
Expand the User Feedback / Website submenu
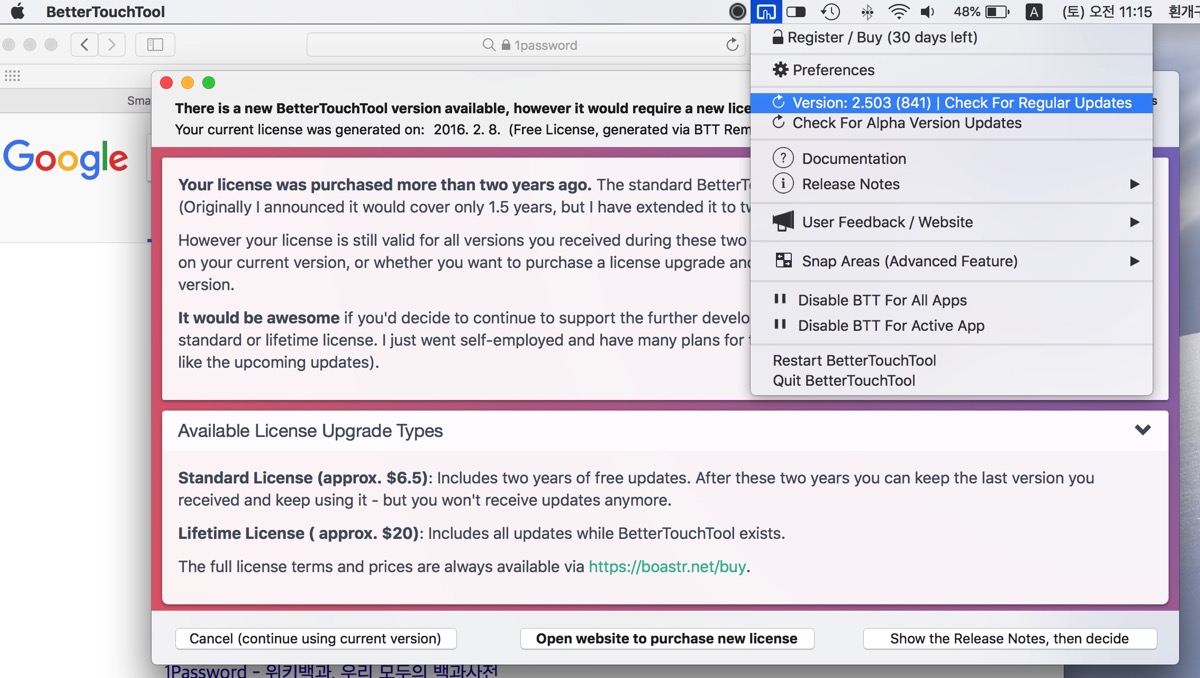tap(951, 222)
